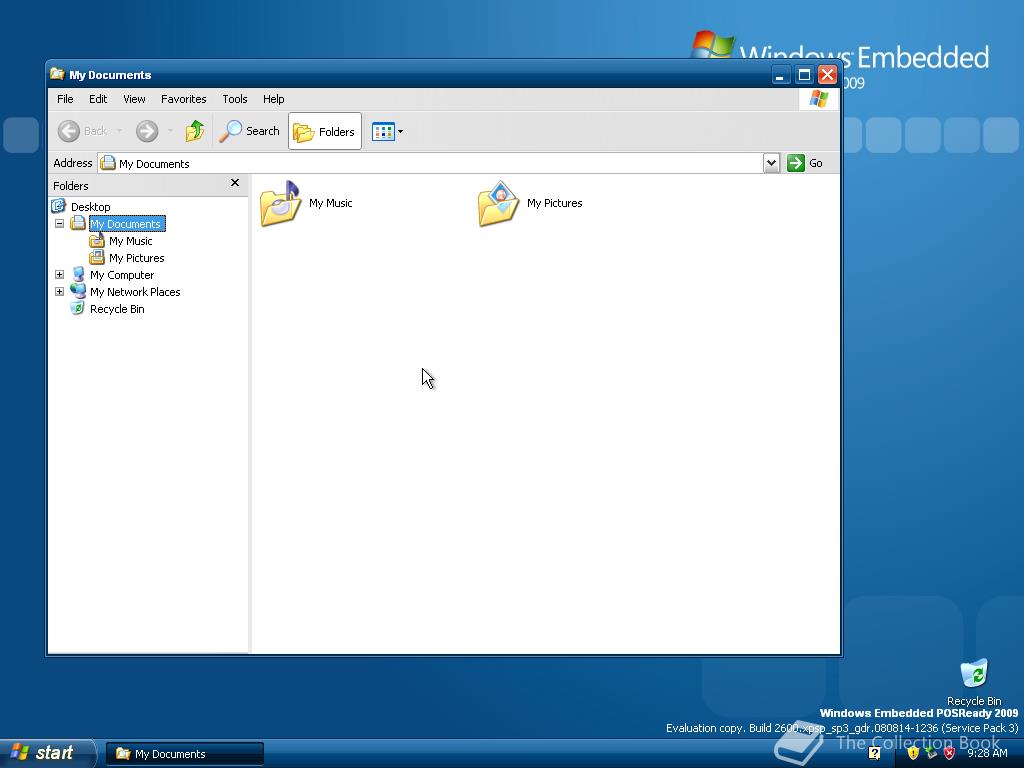The height and width of the screenshot is (768, 1024).
Task: Expand the Address bar dropdown
Action: click(771, 163)
